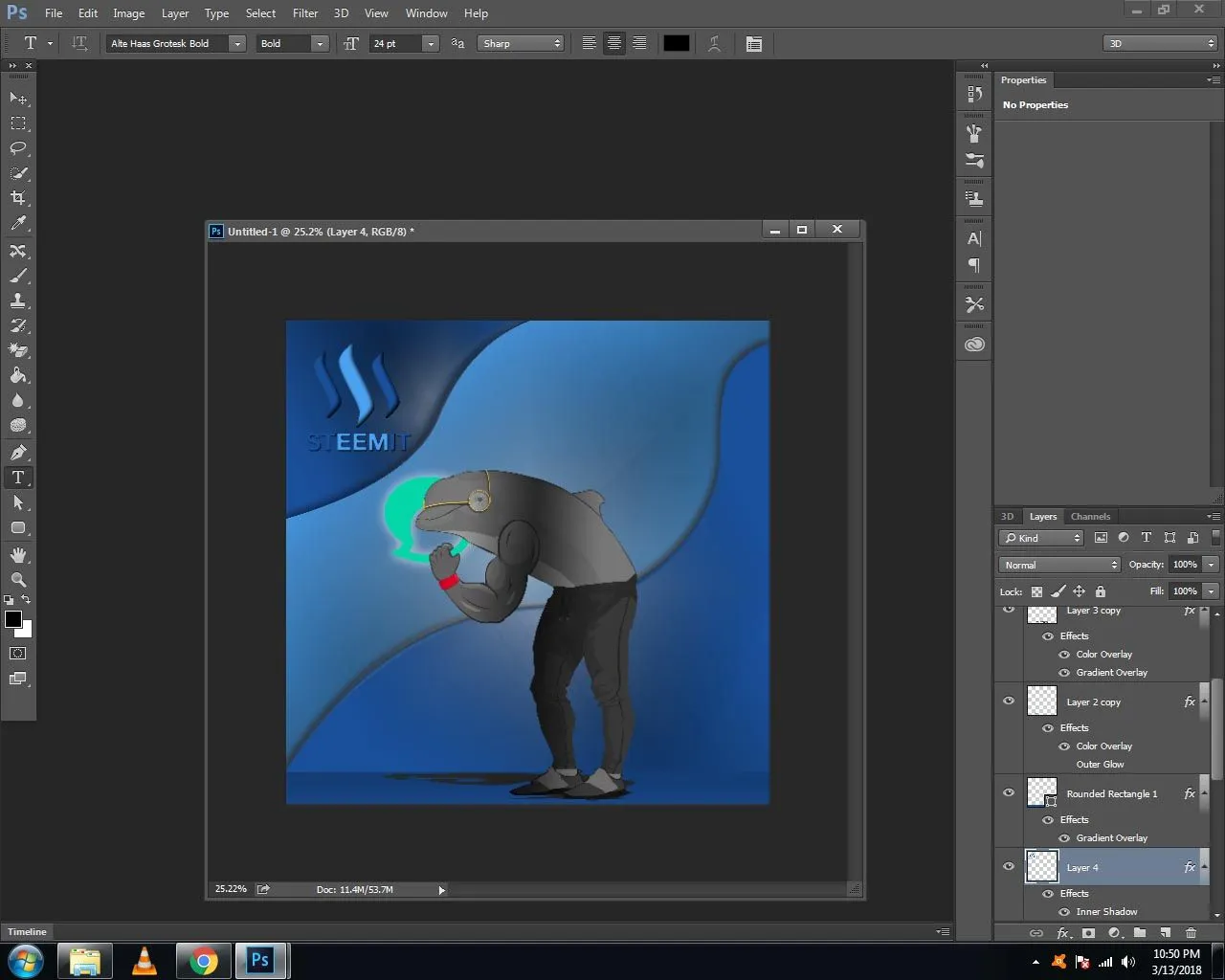This screenshot has height=980, width=1225.
Task: Select the Eyedropper tool
Action: point(18,223)
